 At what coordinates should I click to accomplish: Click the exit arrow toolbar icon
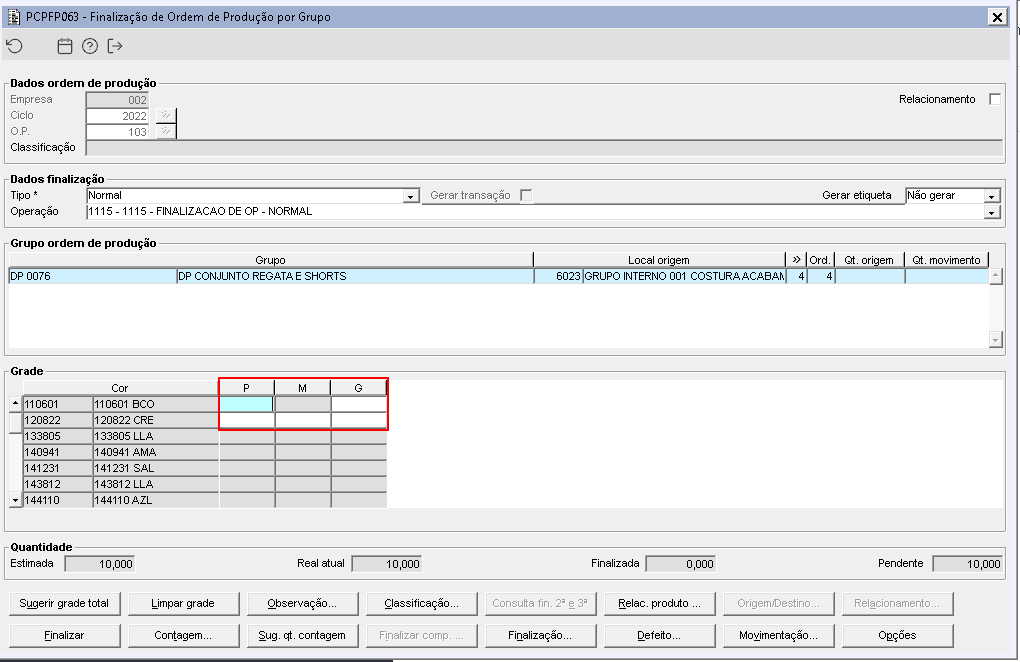point(115,46)
